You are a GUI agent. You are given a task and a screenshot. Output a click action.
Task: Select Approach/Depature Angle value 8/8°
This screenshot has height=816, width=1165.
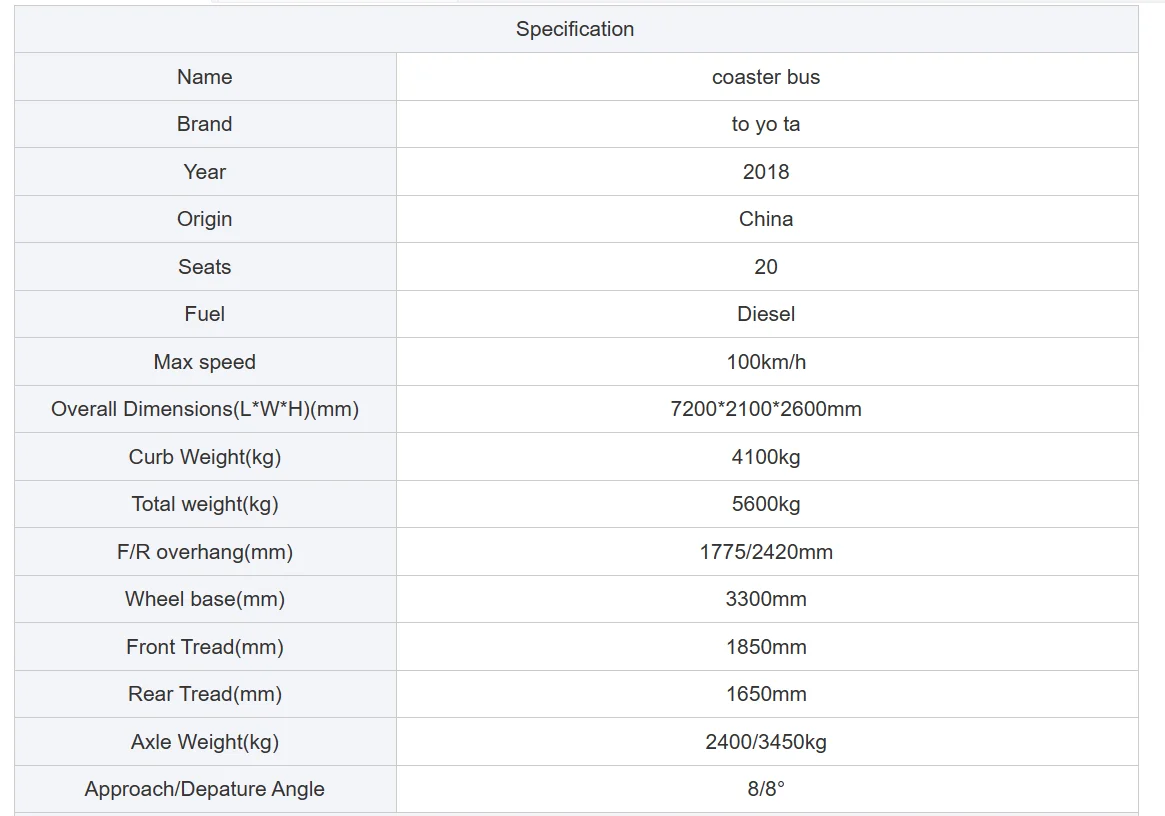(766, 789)
